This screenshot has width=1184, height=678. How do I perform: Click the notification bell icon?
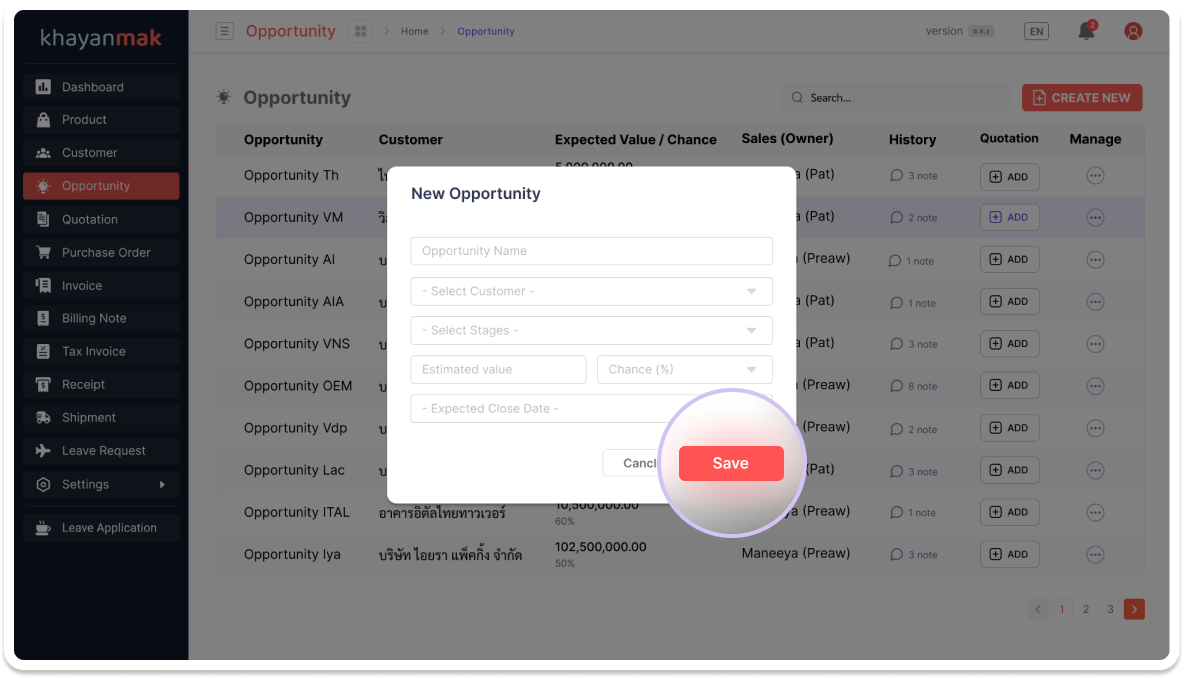coord(1086,31)
